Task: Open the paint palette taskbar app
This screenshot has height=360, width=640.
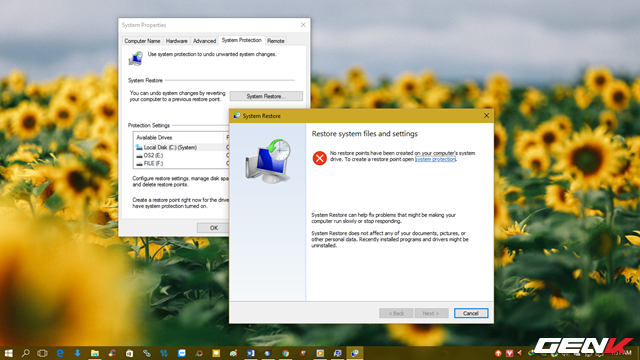Action: [x=233, y=353]
